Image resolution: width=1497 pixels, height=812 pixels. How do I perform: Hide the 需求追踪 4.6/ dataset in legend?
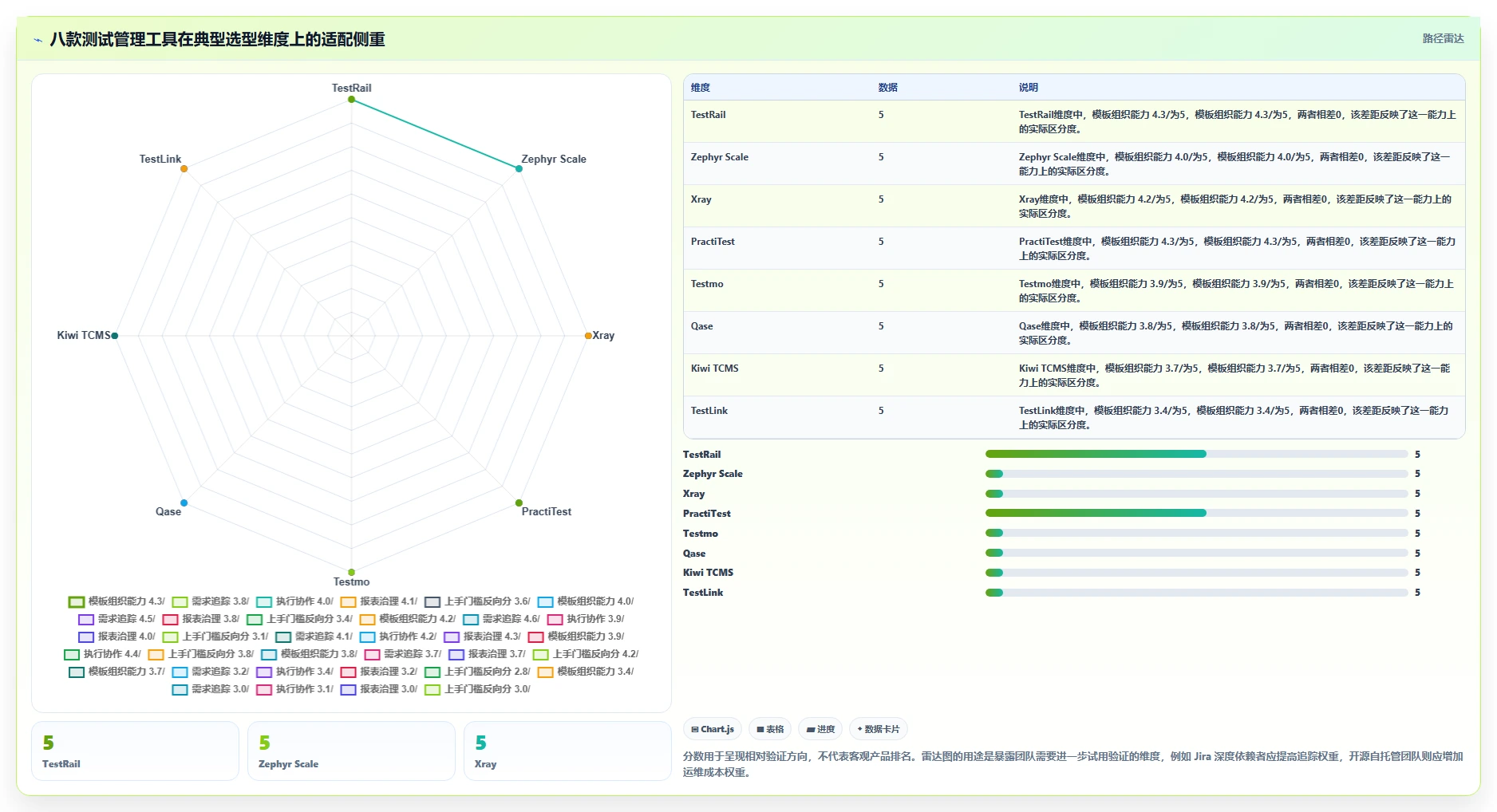point(502,619)
